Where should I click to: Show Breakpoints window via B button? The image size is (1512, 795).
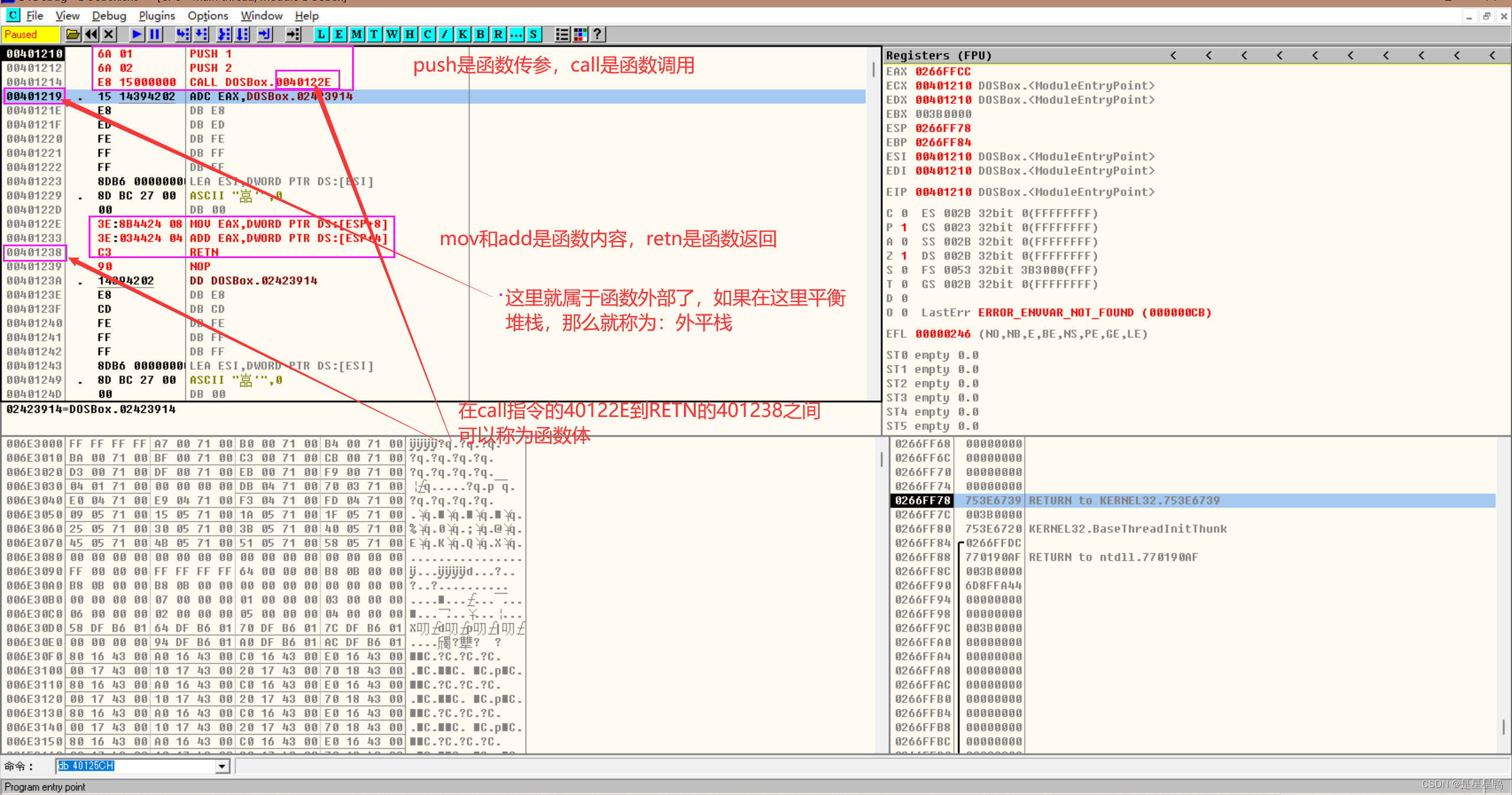(x=480, y=34)
